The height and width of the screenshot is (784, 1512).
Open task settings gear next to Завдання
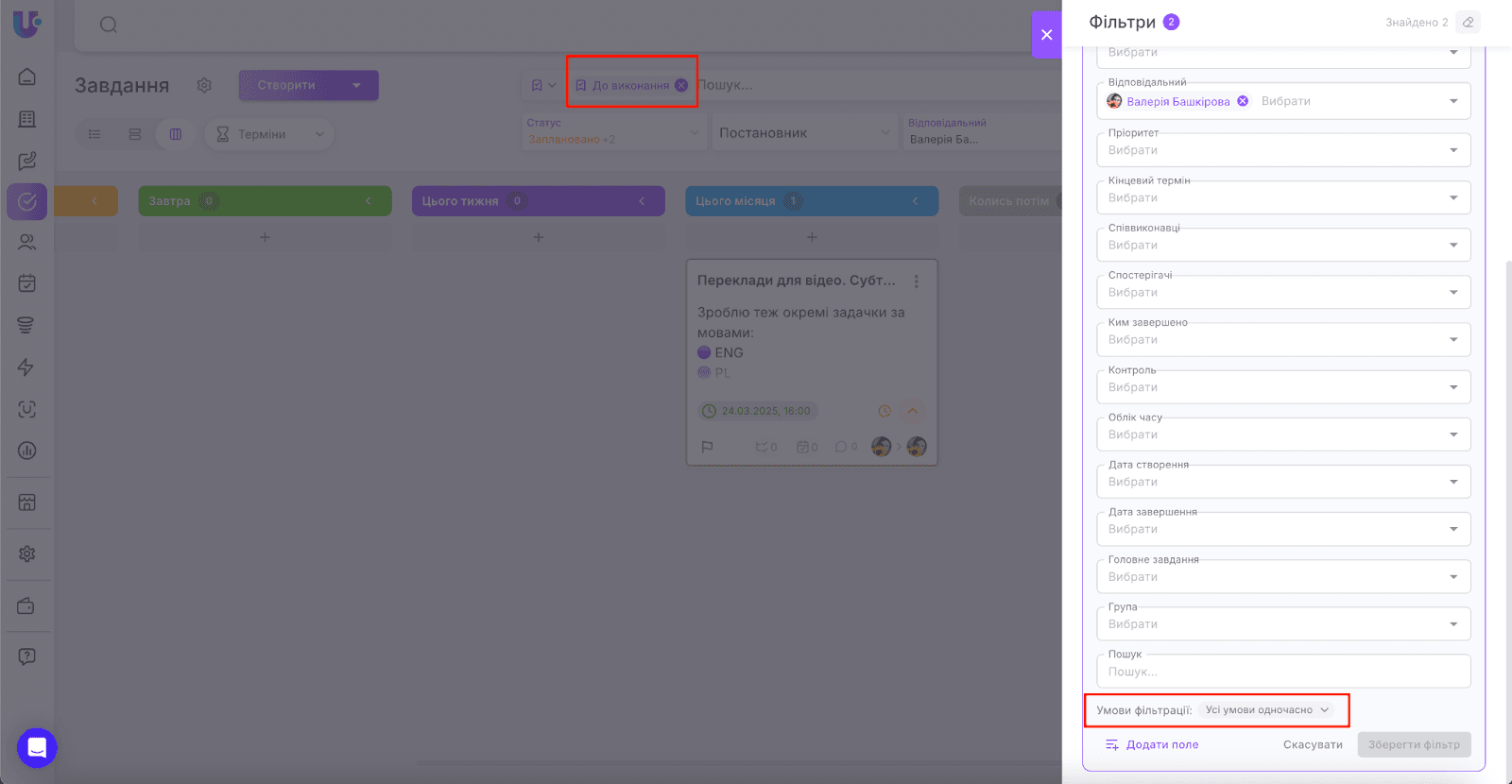204,85
